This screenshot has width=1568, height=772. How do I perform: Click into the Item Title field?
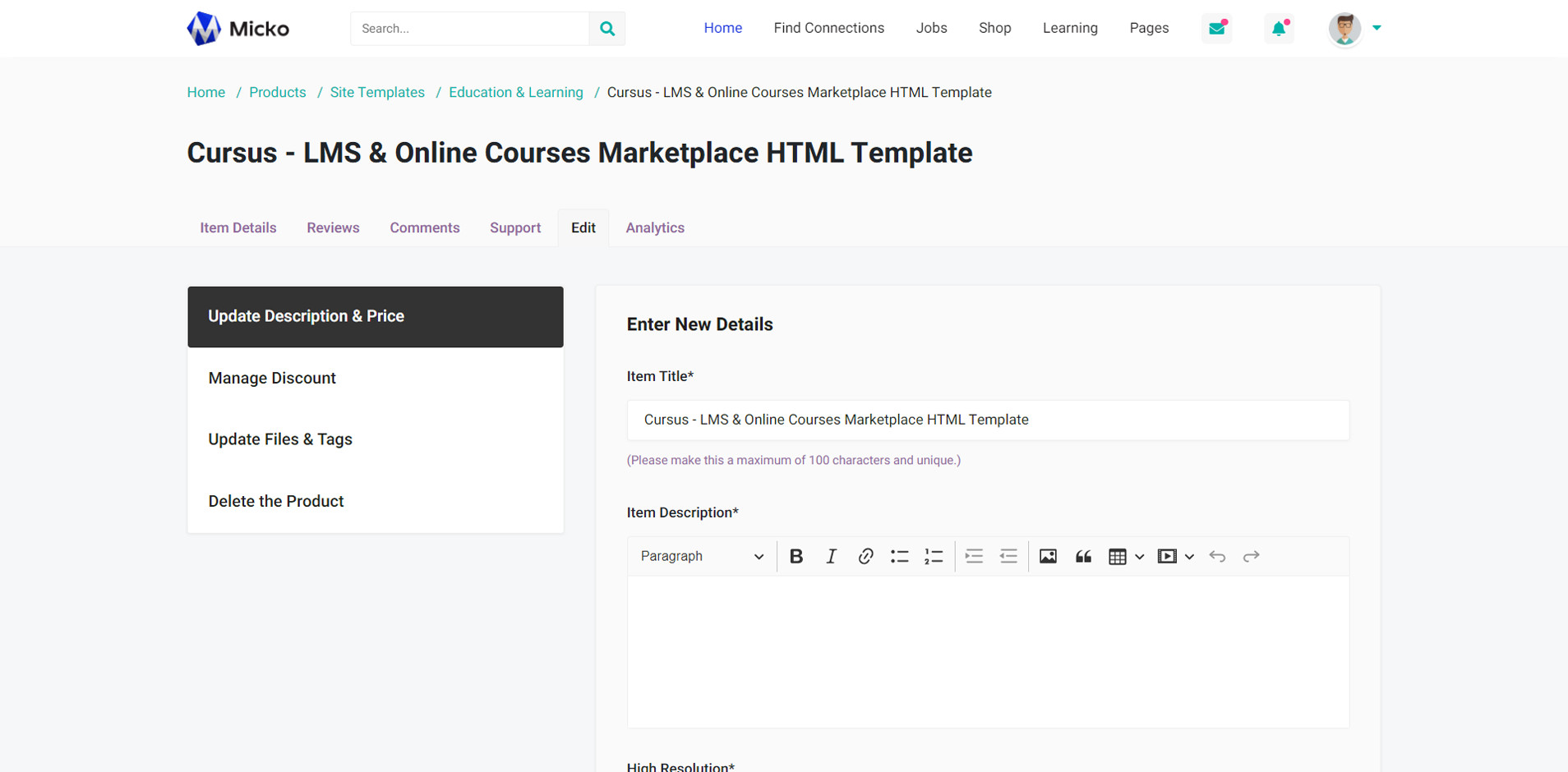point(988,420)
